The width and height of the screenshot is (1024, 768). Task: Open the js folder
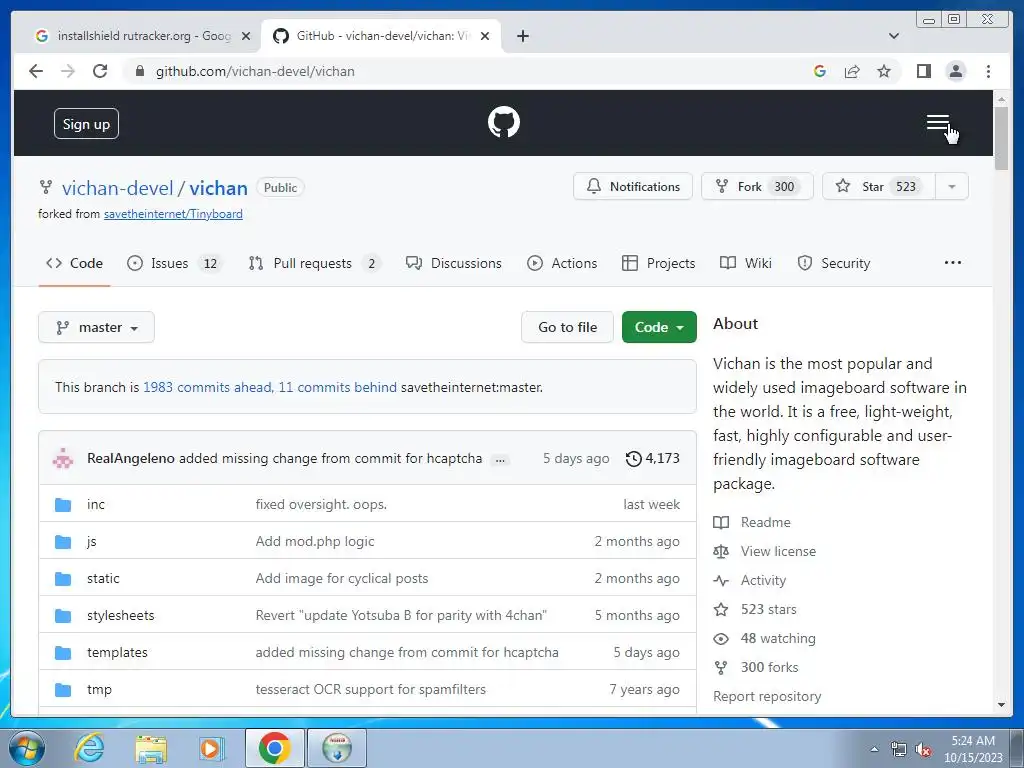pyautogui.click(x=91, y=541)
